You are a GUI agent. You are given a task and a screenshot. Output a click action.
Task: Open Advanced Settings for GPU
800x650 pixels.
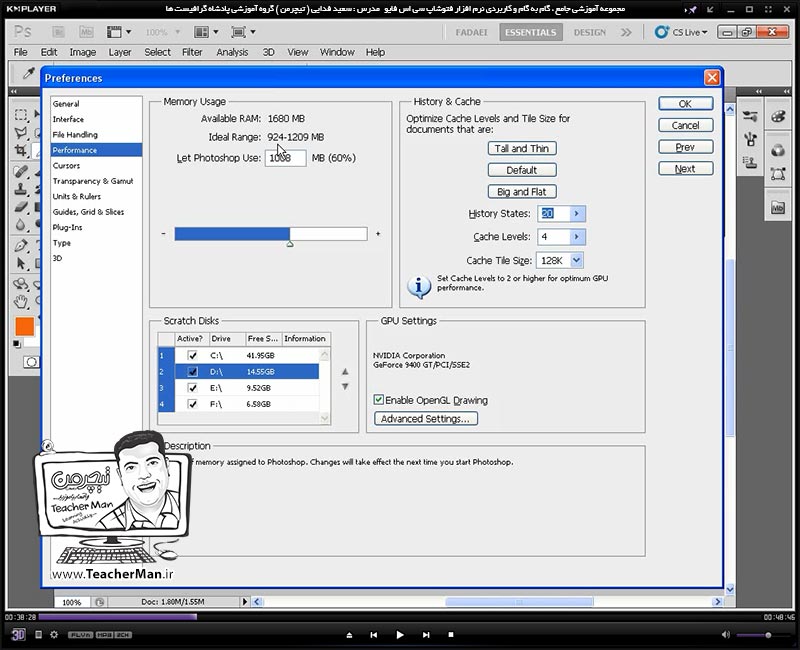(x=426, y=418)
